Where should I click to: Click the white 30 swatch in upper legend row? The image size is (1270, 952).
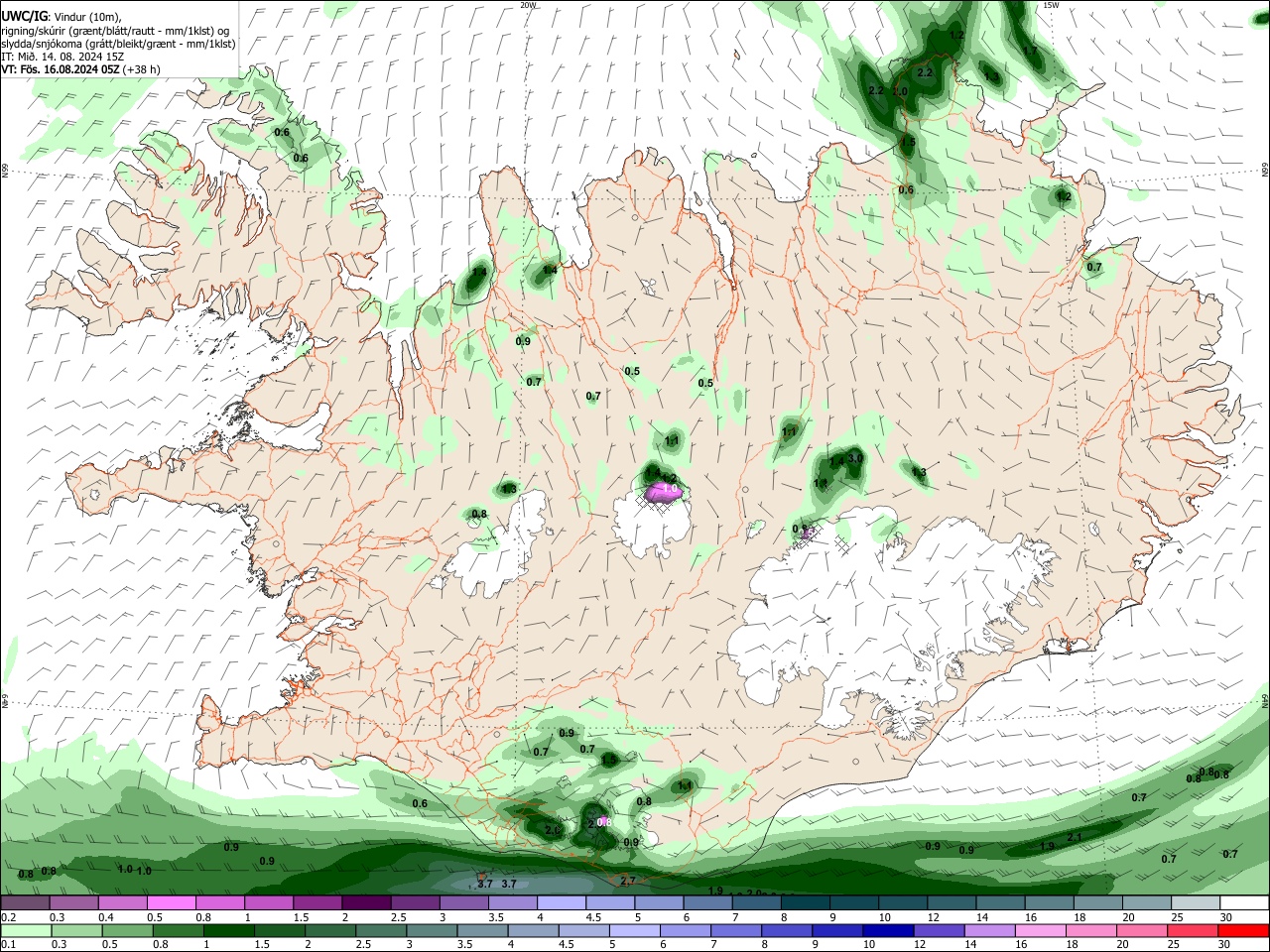(x=1244, y=902)
